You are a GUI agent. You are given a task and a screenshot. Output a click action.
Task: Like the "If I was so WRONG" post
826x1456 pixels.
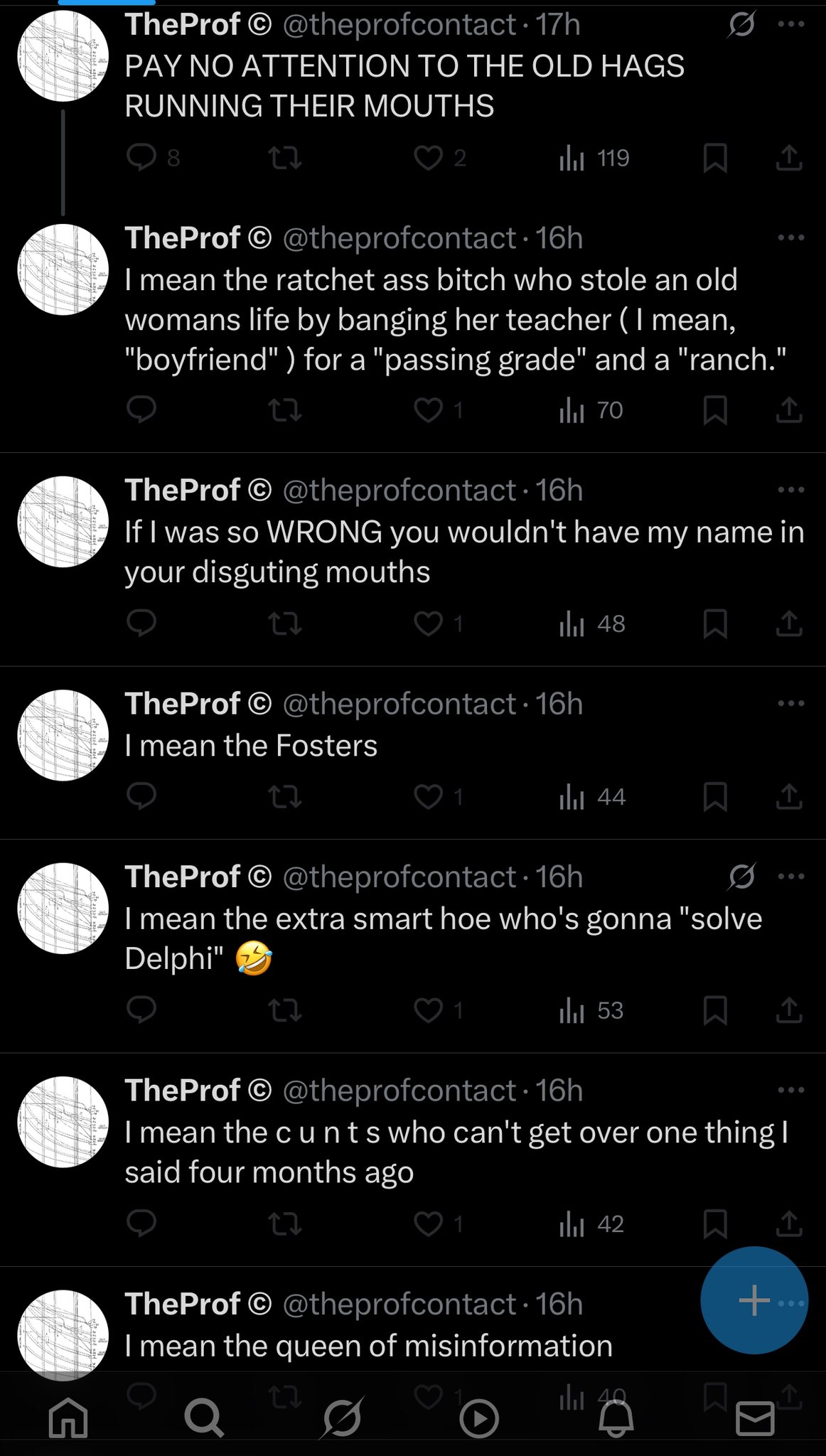pyautogui.click(x=429, y=623)
